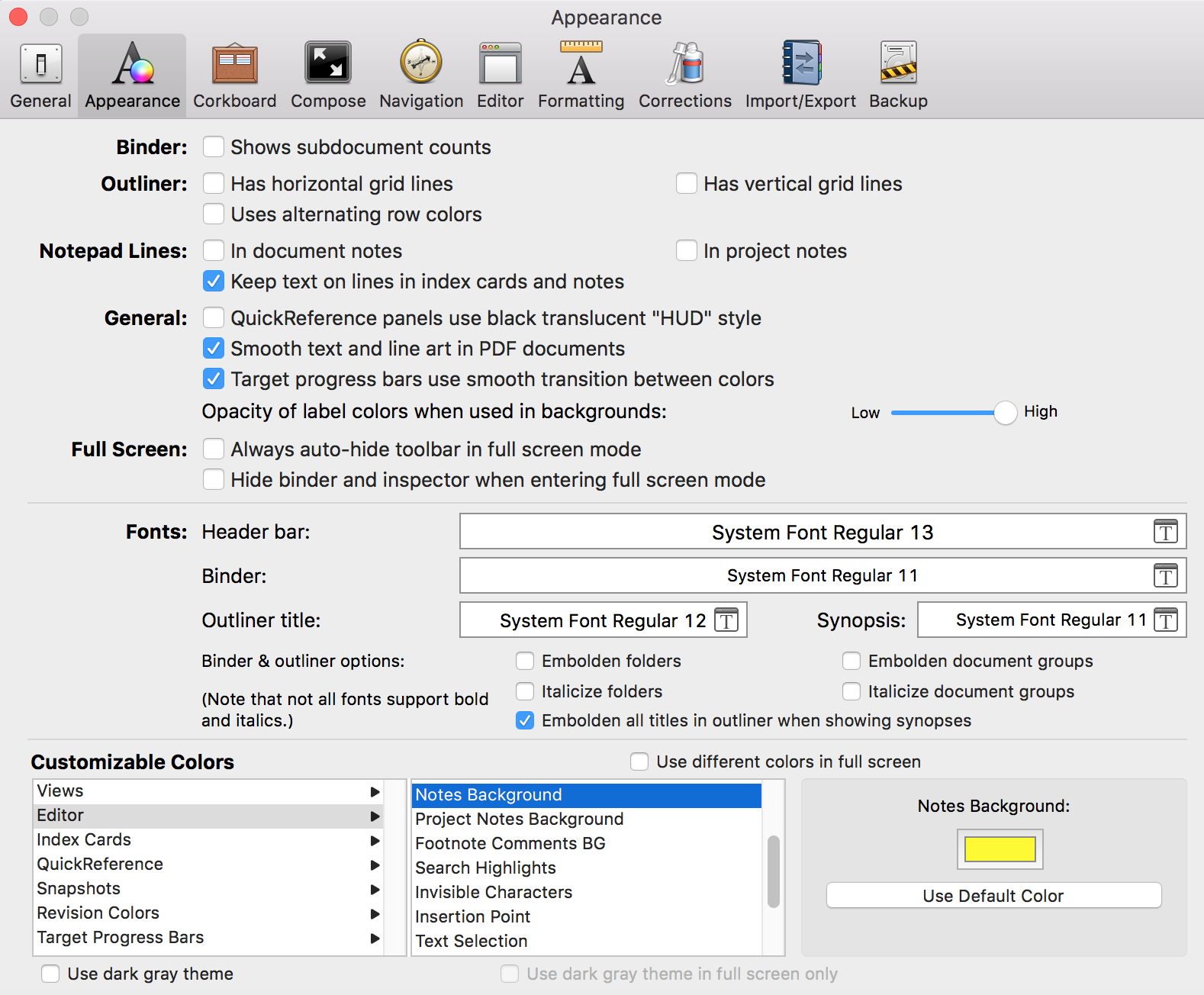
Task: Click the color list vertical scrollbar
Action: pyautogui.click(x=774, y=871)
